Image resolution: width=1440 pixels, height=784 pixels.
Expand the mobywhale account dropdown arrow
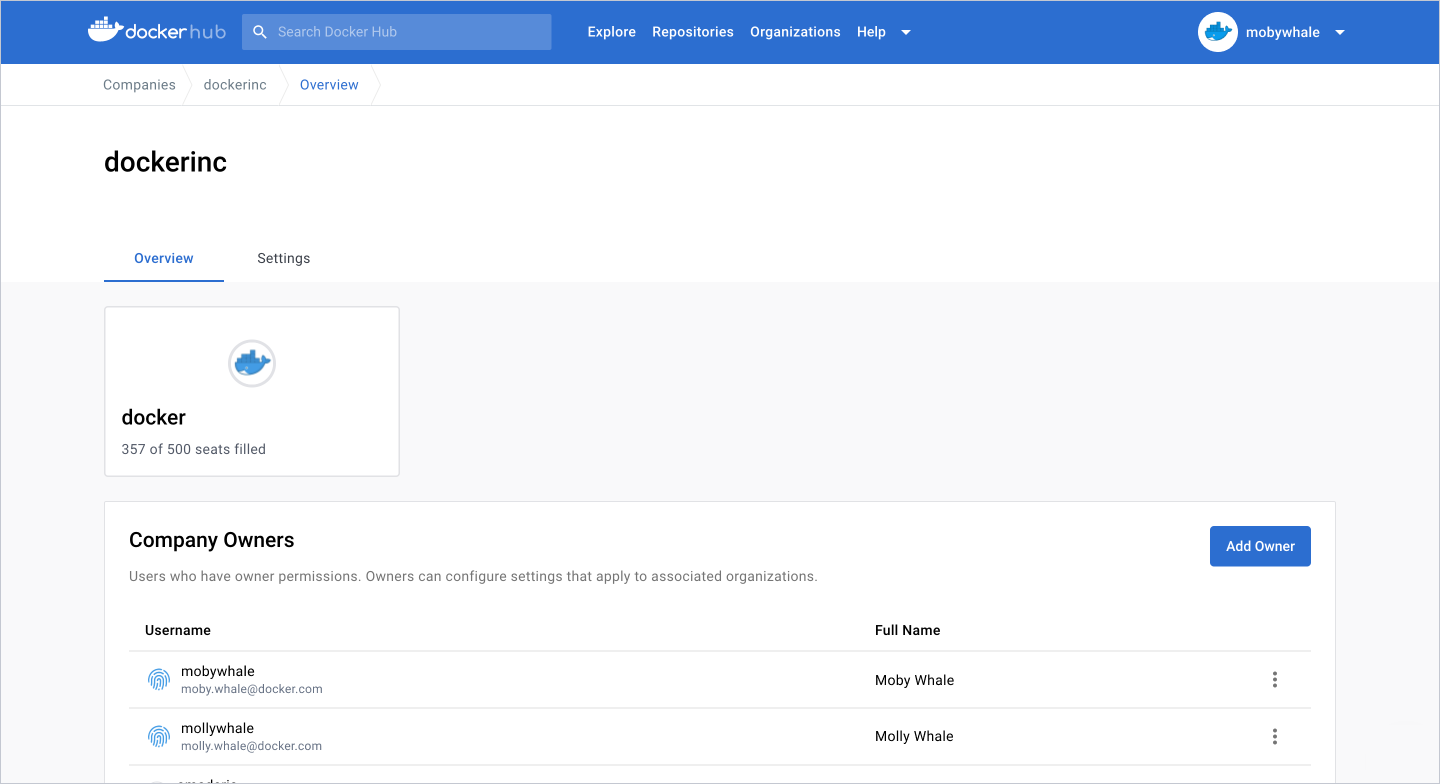click(1340, 32)
